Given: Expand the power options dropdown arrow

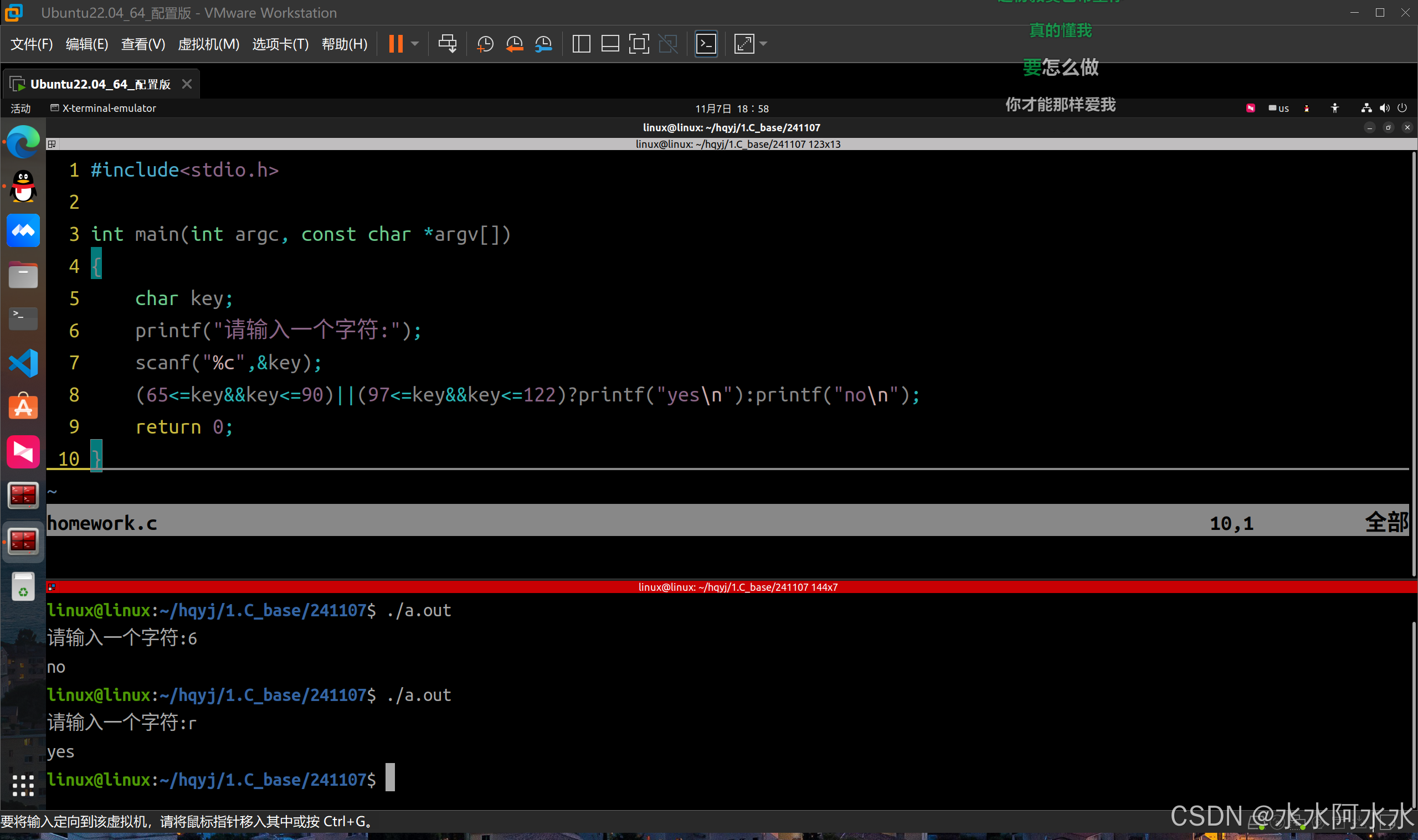Looking at the screenshot, I should coord(415,44).
